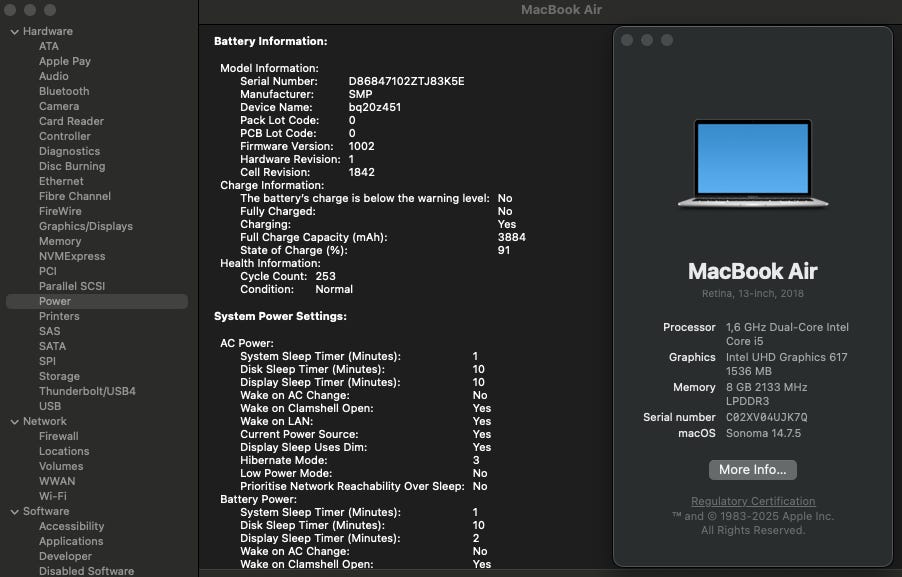Close the About This Mac window
This screenshot has width=902, height=577.
628,40
